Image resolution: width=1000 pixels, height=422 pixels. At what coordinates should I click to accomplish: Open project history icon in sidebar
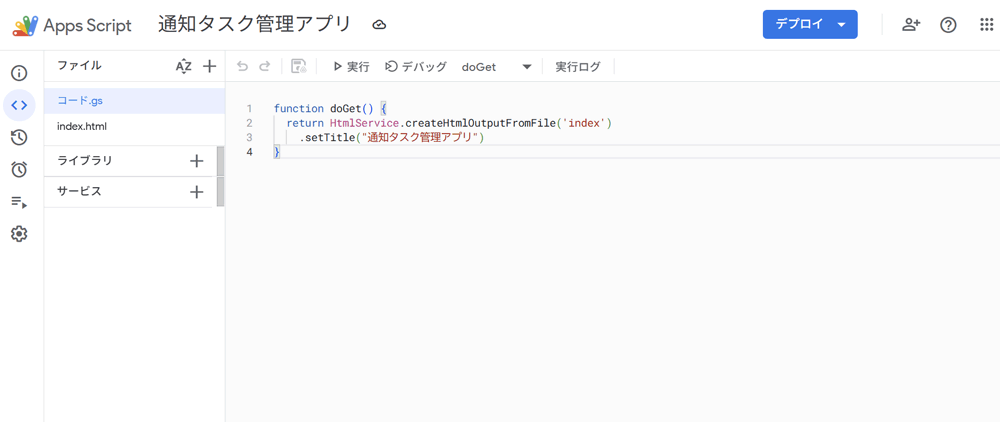[19, 138]
